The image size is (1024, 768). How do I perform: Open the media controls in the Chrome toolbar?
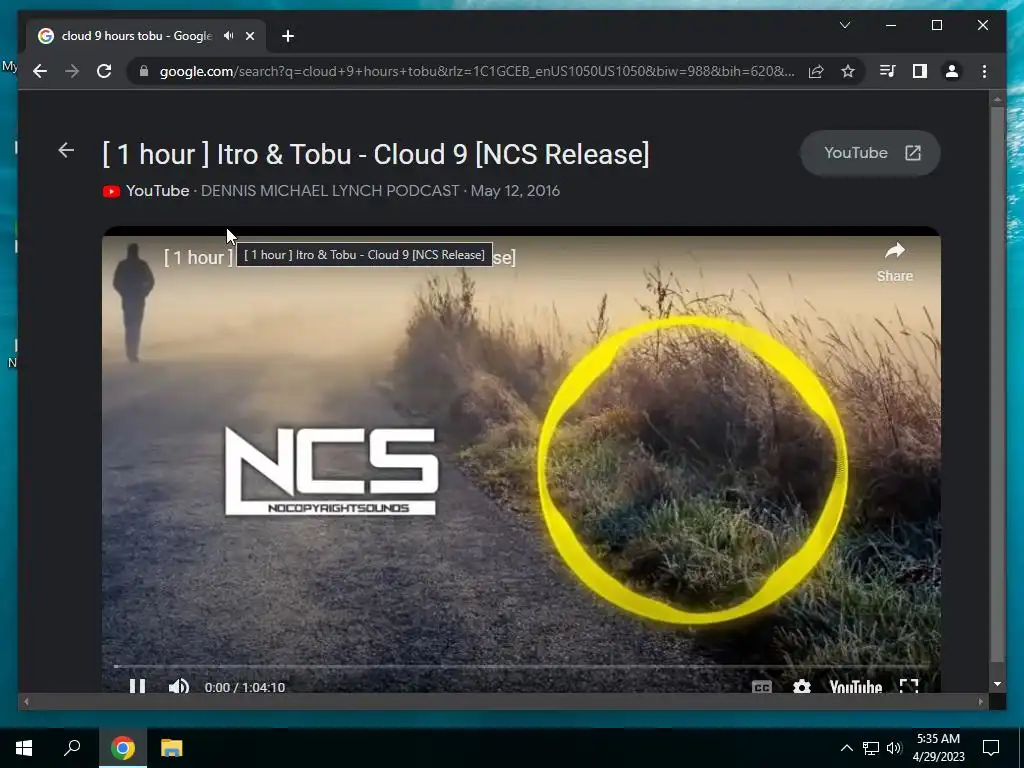(888, 71)
